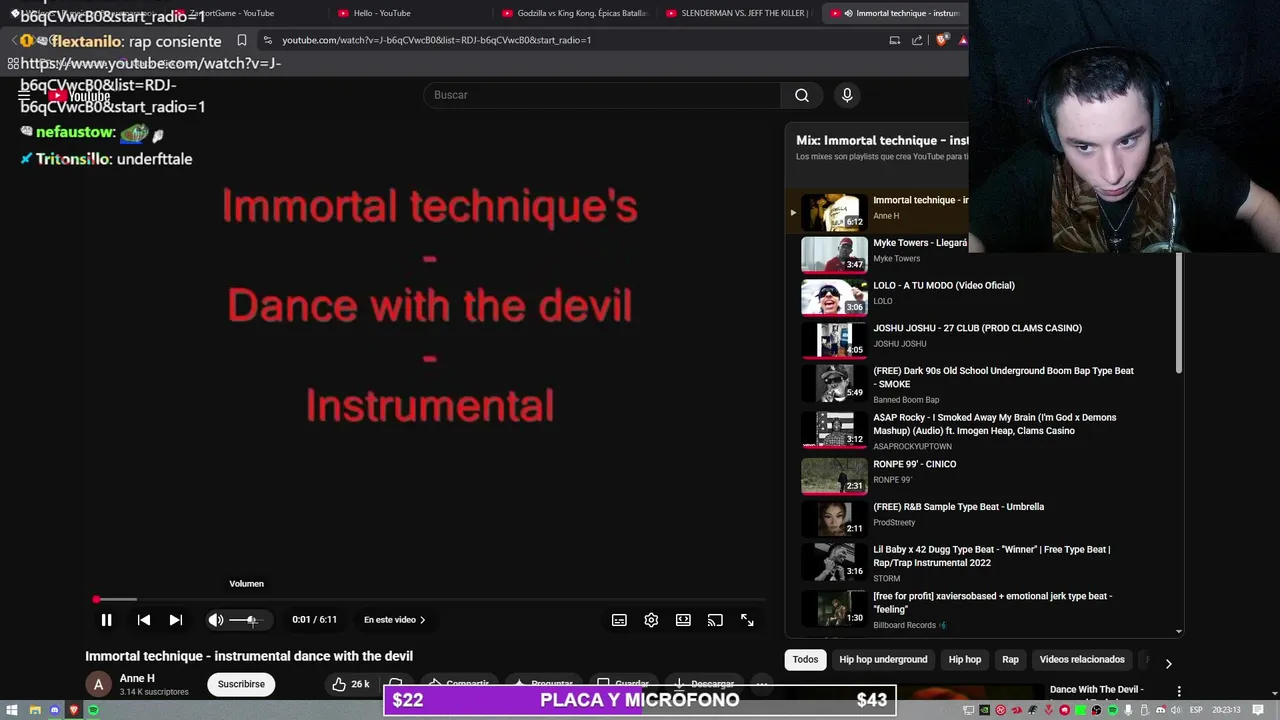This screenshot has height=720, width=1280.
Task: Switch to 'Immortal technique' browser tab
Action: pyautogui.click(x=895, y=13)
